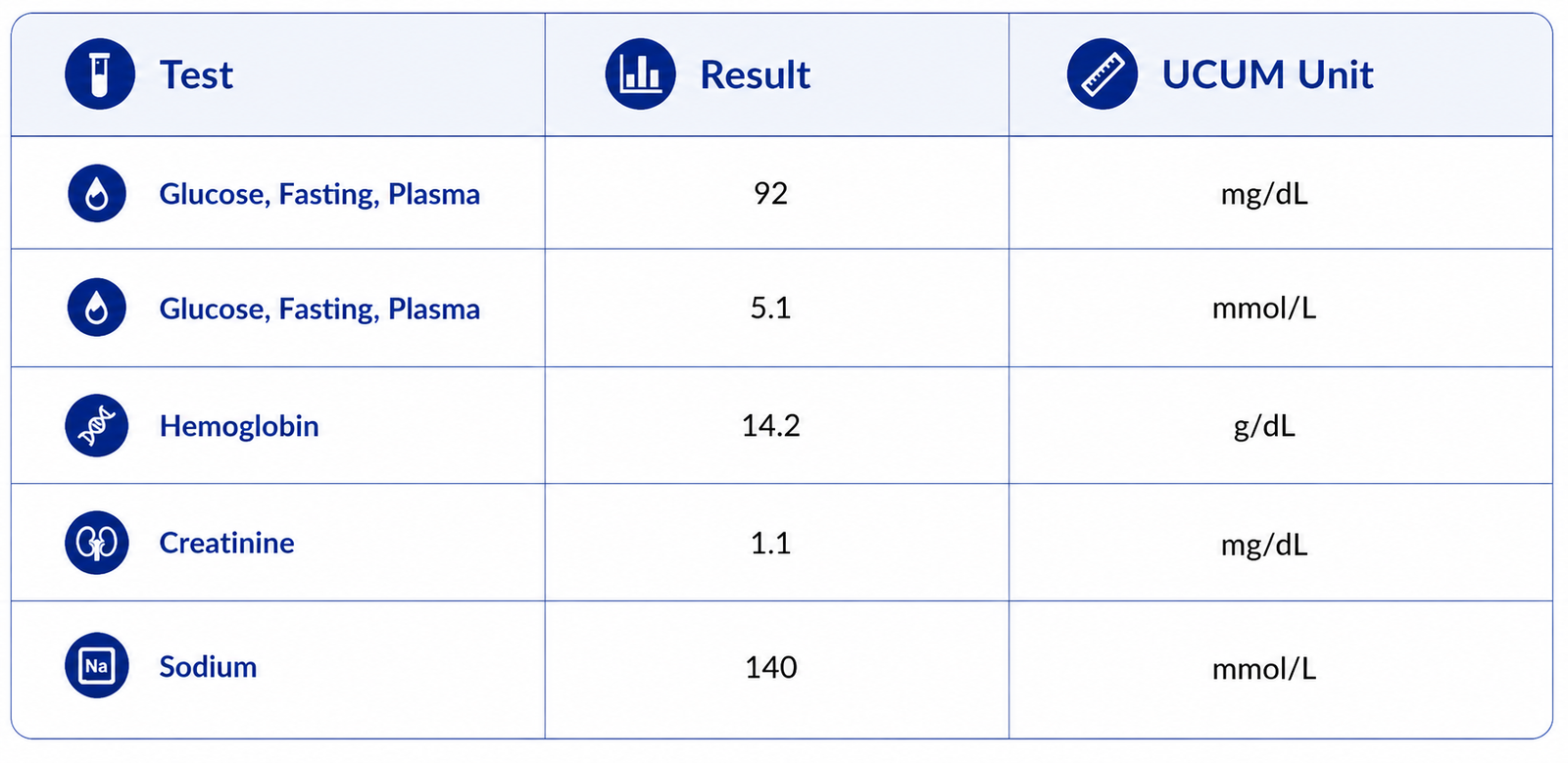This screenshot has height=763, width=1568.
Task: Click the ruler icon beside UCUM Unit
Action: (x=1102, y=73)
